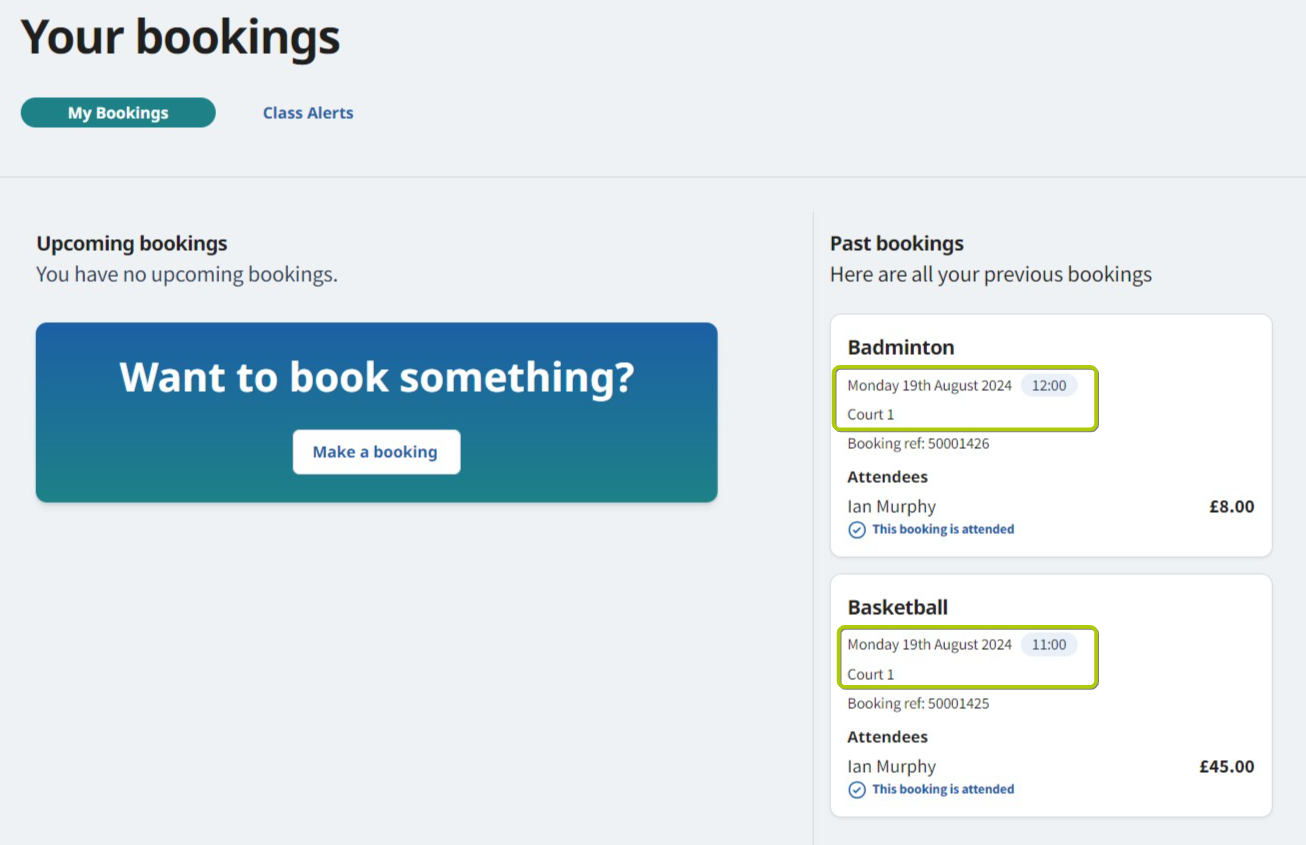Click Court 1 in the Badminton card
This screenshot has width=1306, height=845.
tap(871, 414)
